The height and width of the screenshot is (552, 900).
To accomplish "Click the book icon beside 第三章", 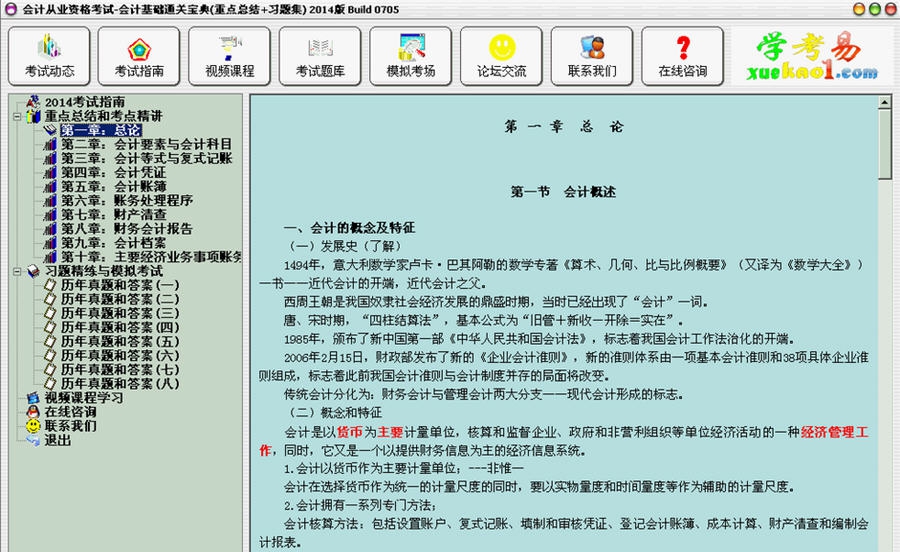I will tap(51, 158).
